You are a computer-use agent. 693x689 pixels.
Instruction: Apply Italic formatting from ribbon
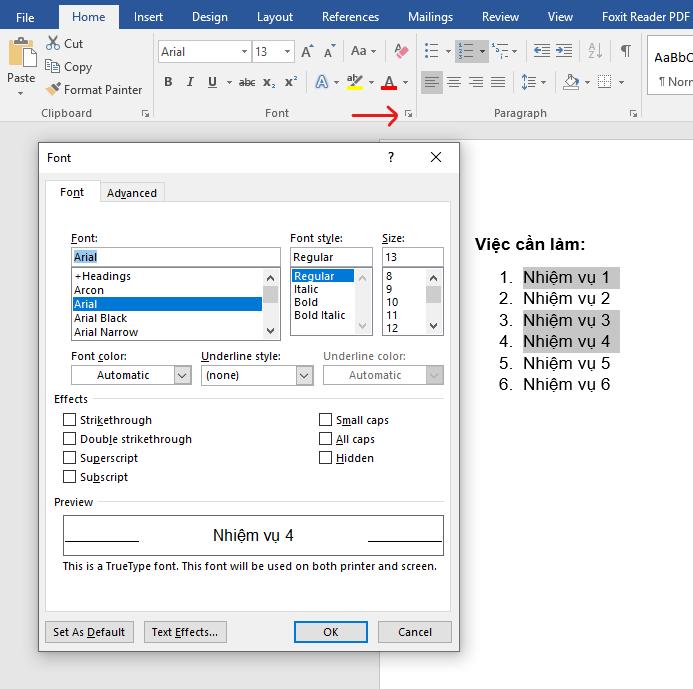pyautogui.click(x=189, y=82)
